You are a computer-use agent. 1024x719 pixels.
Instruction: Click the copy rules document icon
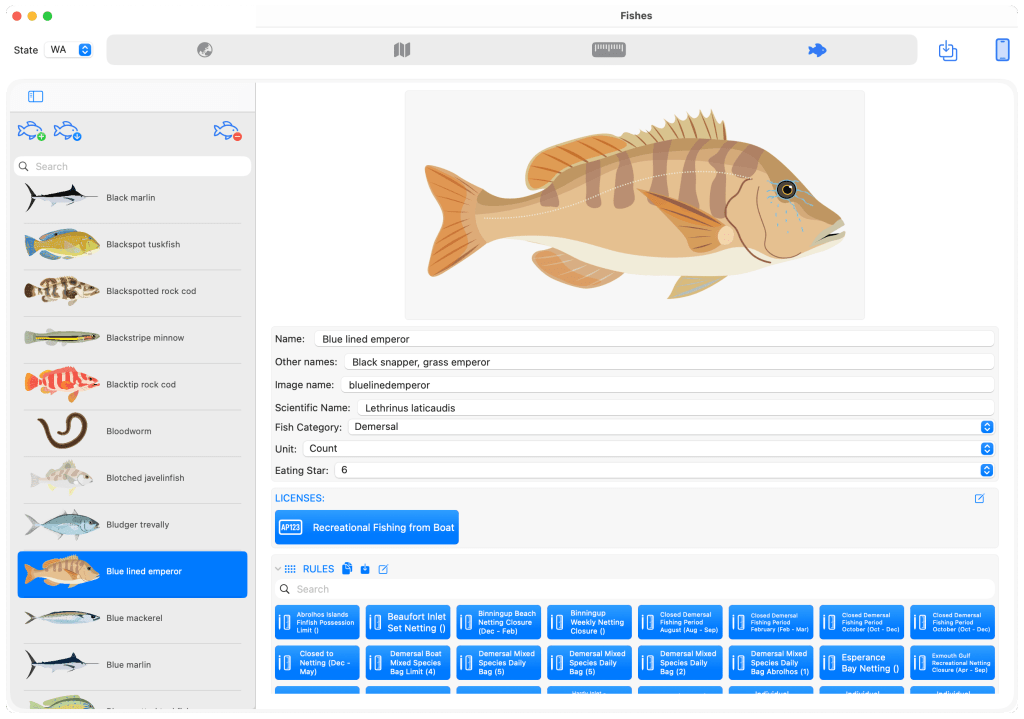347,569
